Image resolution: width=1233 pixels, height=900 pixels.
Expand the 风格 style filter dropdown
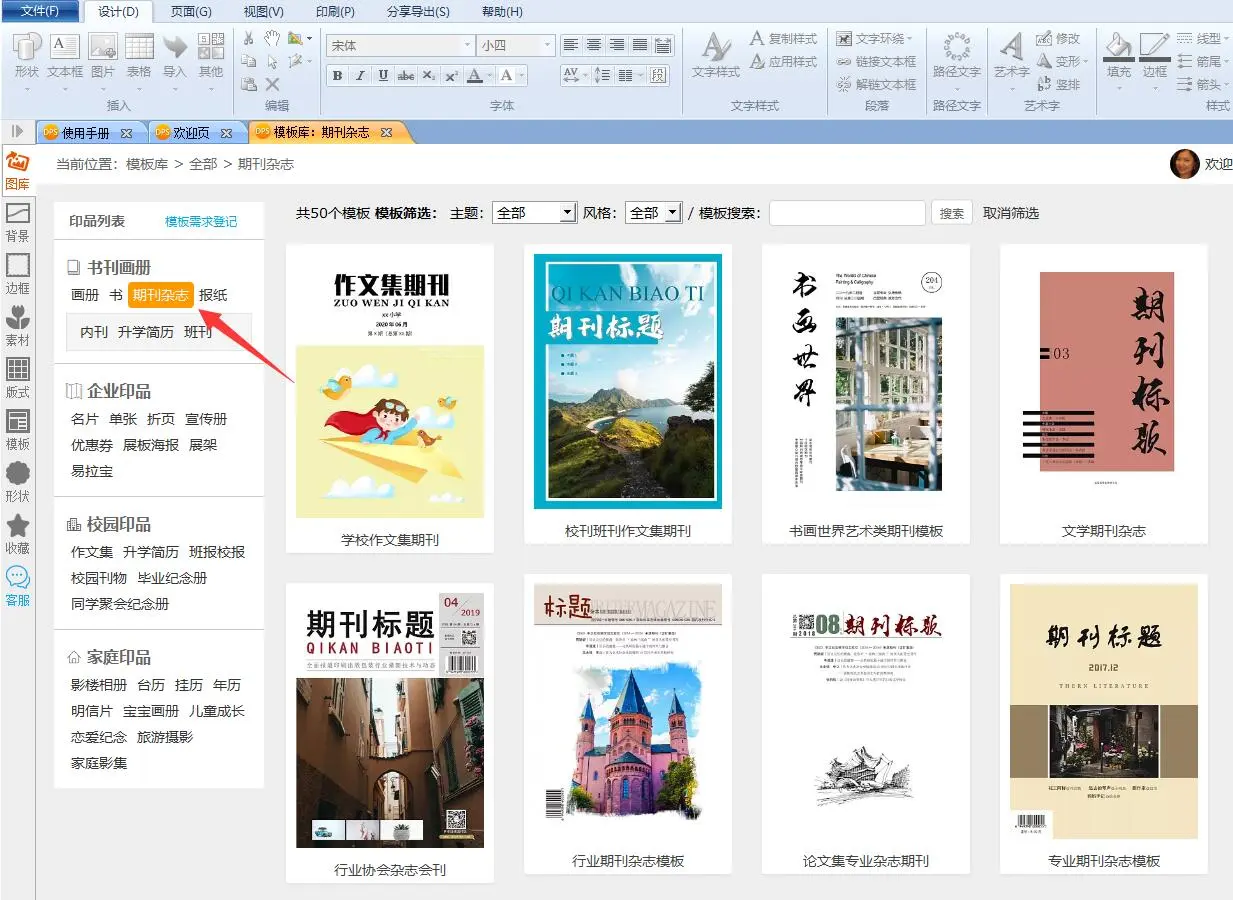click(672, 213)
